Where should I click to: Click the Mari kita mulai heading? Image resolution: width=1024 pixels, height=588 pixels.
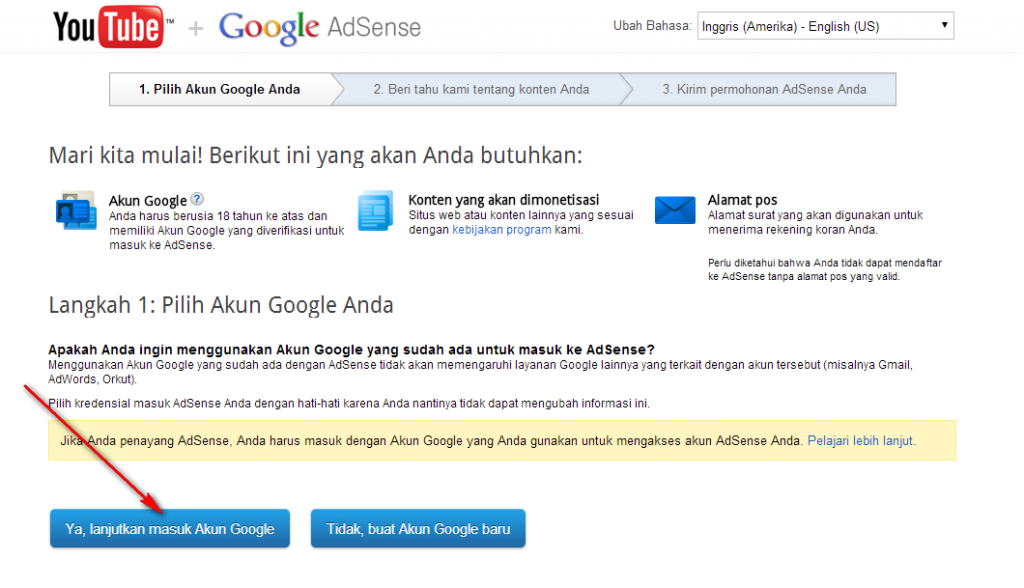tap(315, 155)
